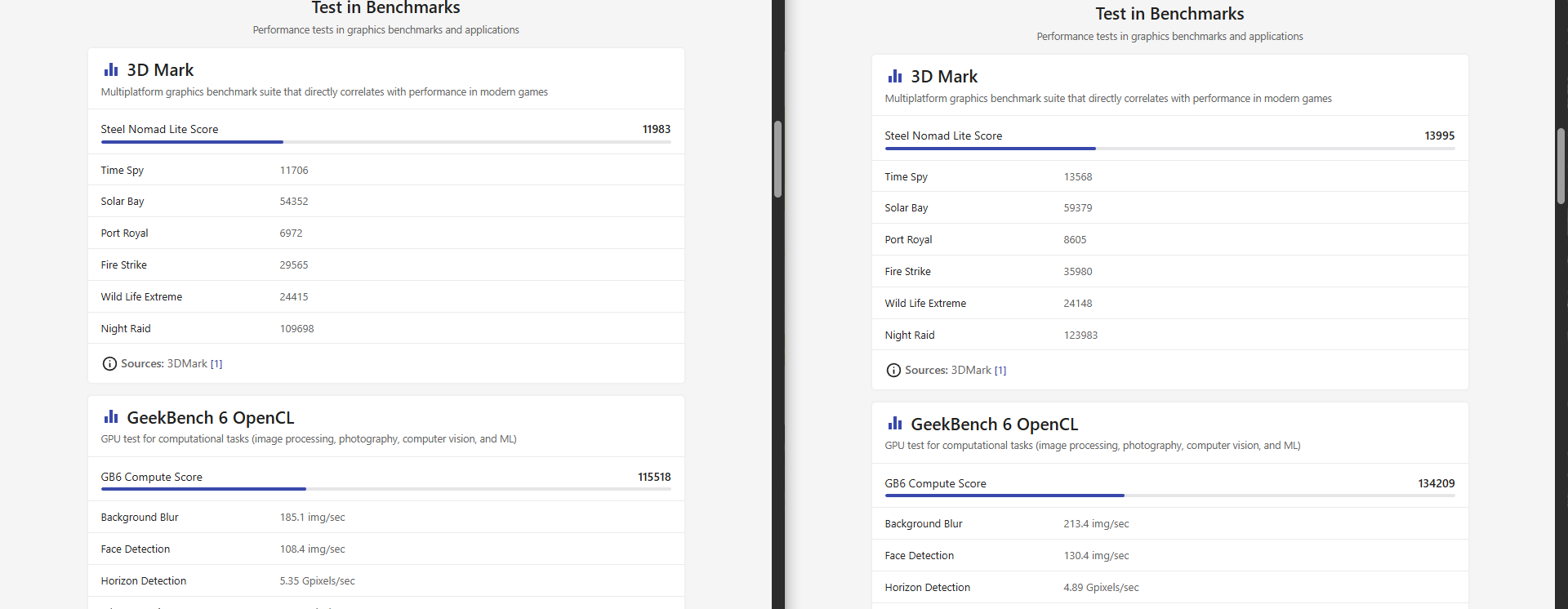Click the Performance tests subtitle in right pane
This screenshot has height=609, width=1568.
pyautogui.click(x=1169, y=37)
